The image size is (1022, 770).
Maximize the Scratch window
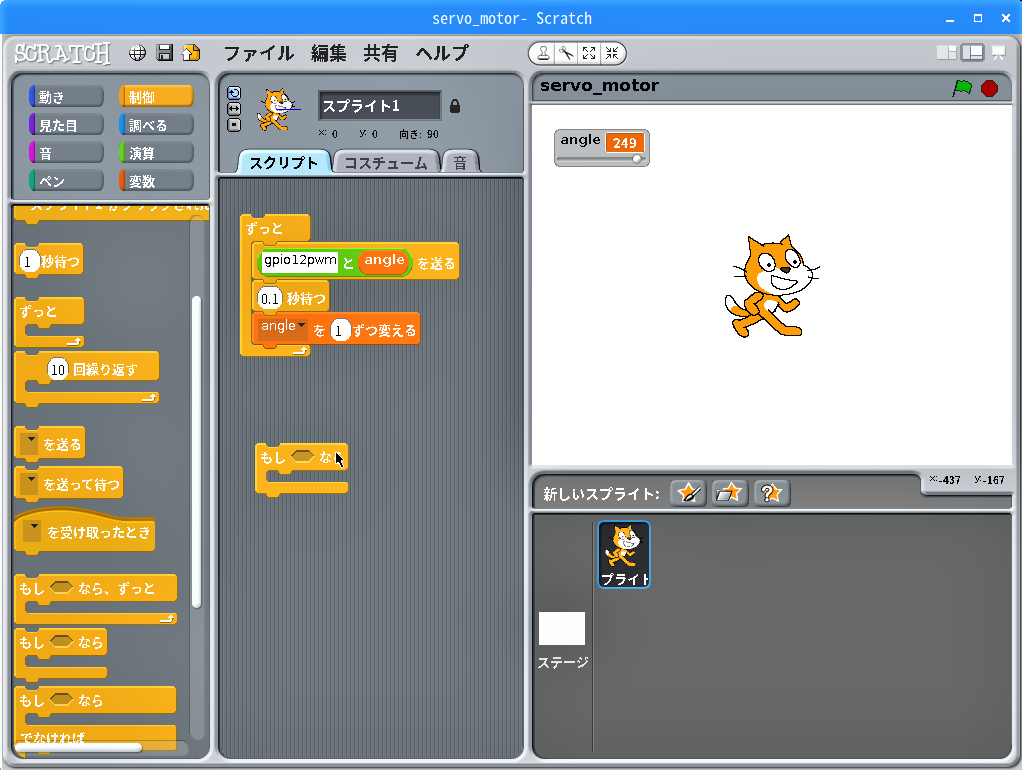pyautogui.click(x=978, y=18)
